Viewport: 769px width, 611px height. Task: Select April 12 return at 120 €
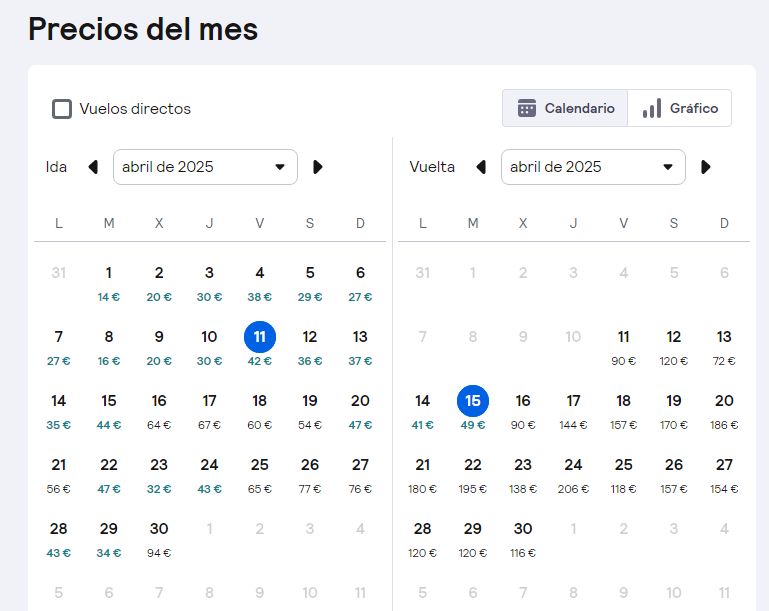[674, 348]
